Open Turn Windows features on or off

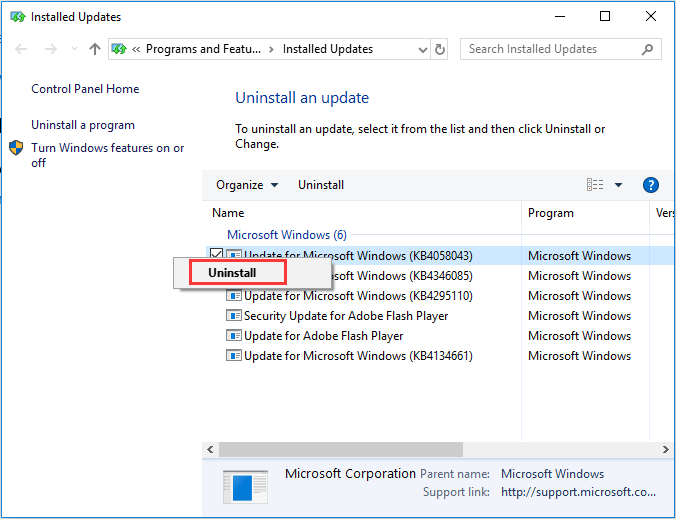point(107,155)
